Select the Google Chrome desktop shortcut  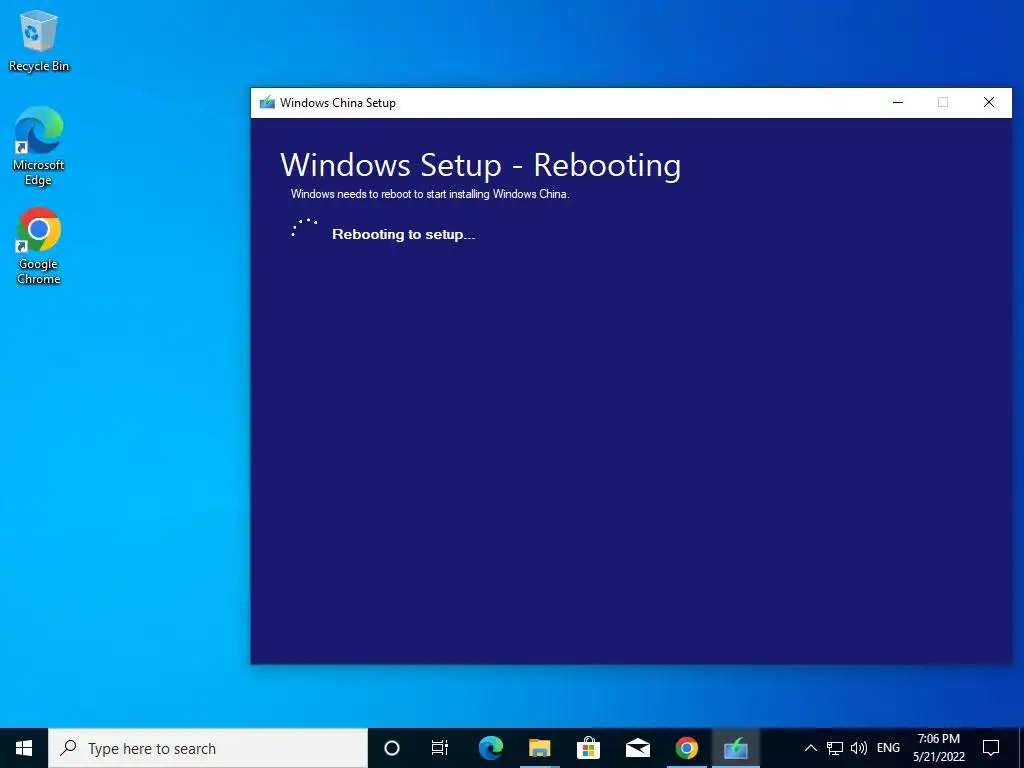tap(39, 246)
